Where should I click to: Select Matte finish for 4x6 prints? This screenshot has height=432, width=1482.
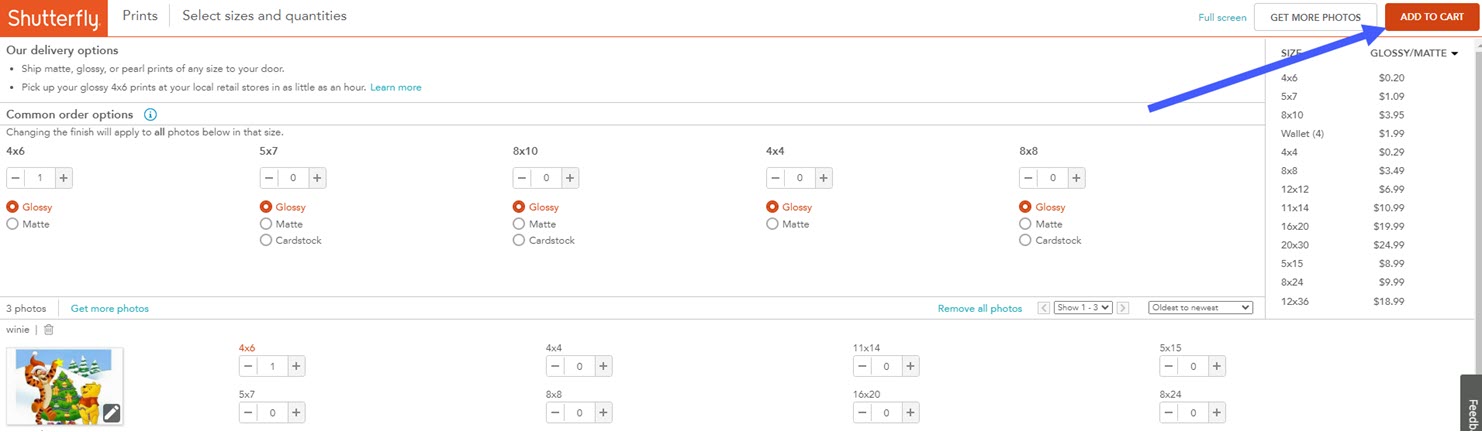[13, 224]
